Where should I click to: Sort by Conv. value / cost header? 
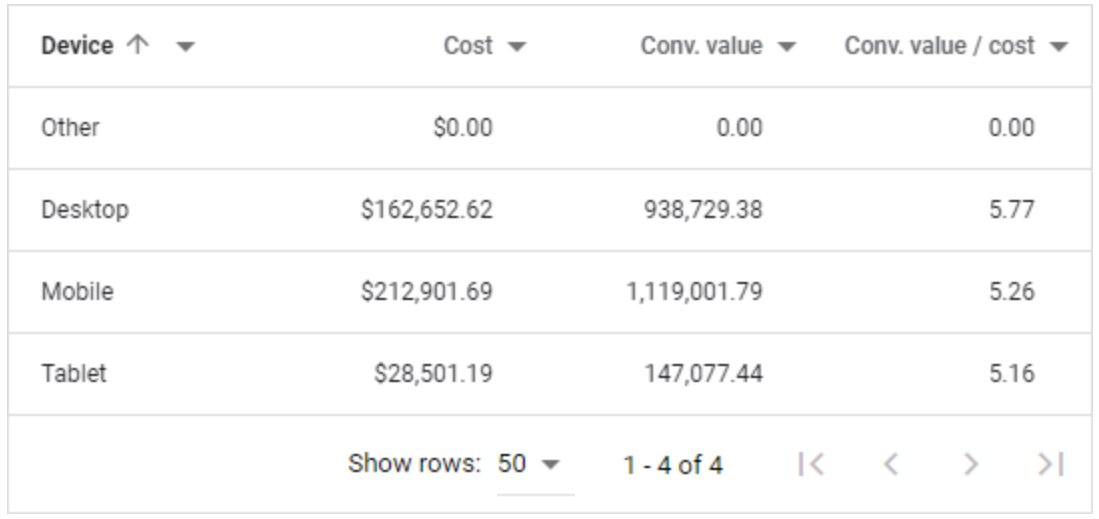point(939,46)
